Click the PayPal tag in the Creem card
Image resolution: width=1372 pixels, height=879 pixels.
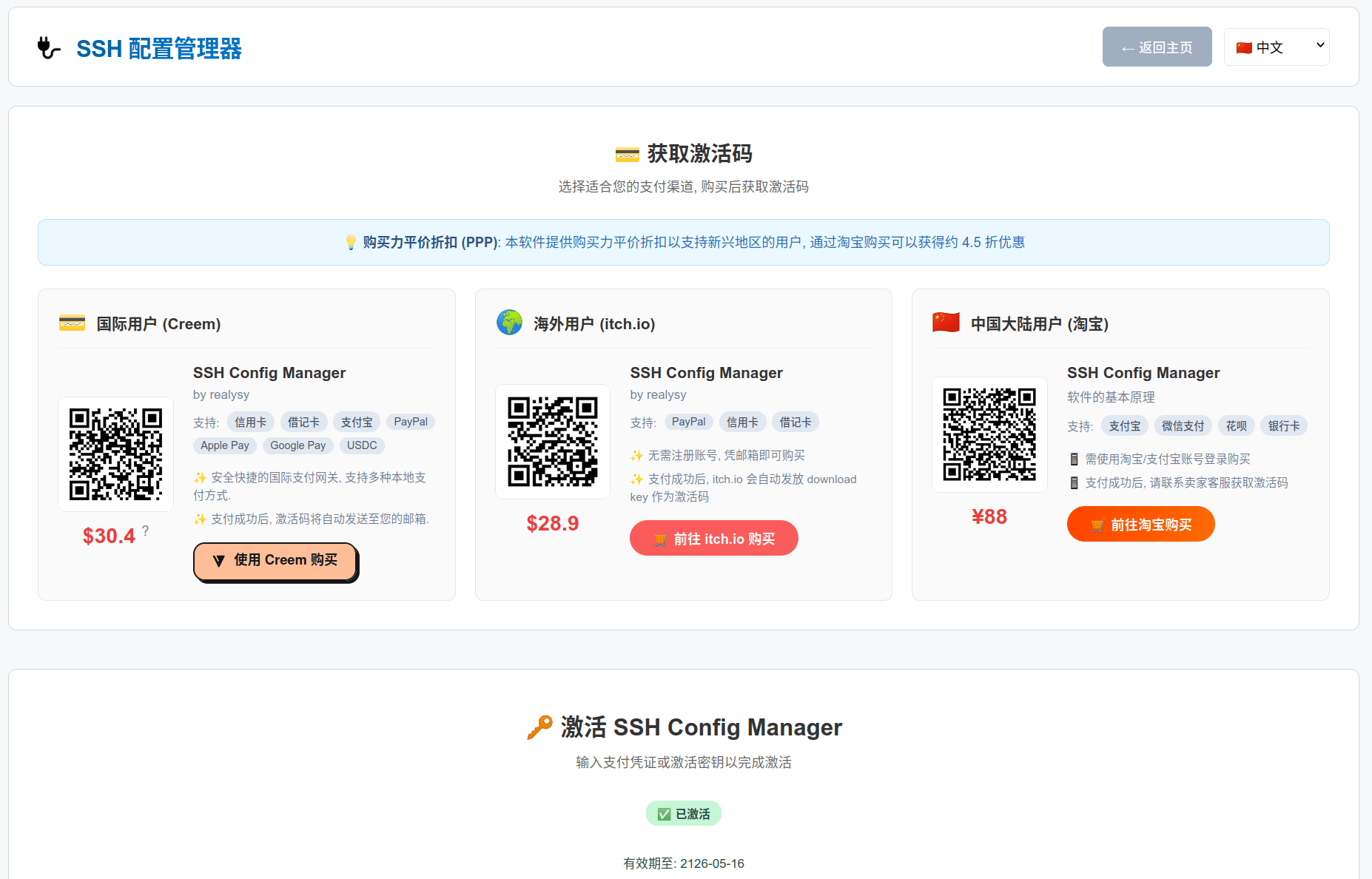(411, 422)
